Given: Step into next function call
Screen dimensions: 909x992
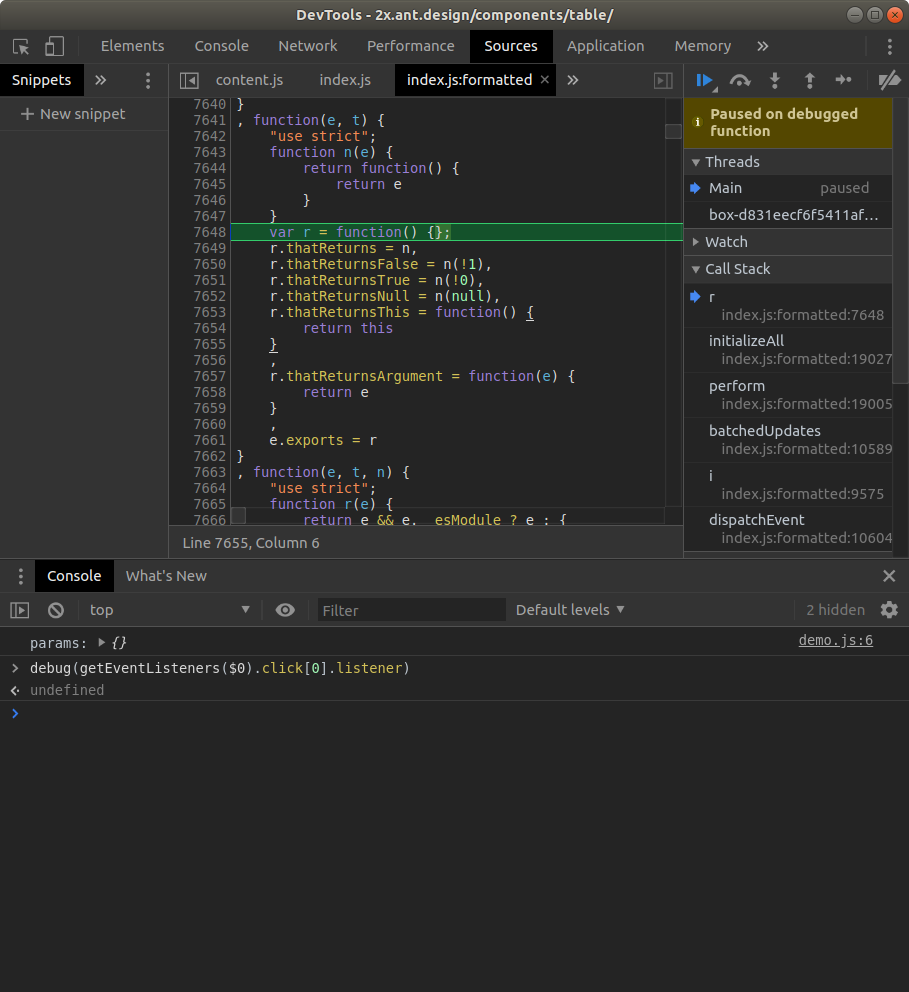Looking at the screenshot, I should (x=774, y=80).
